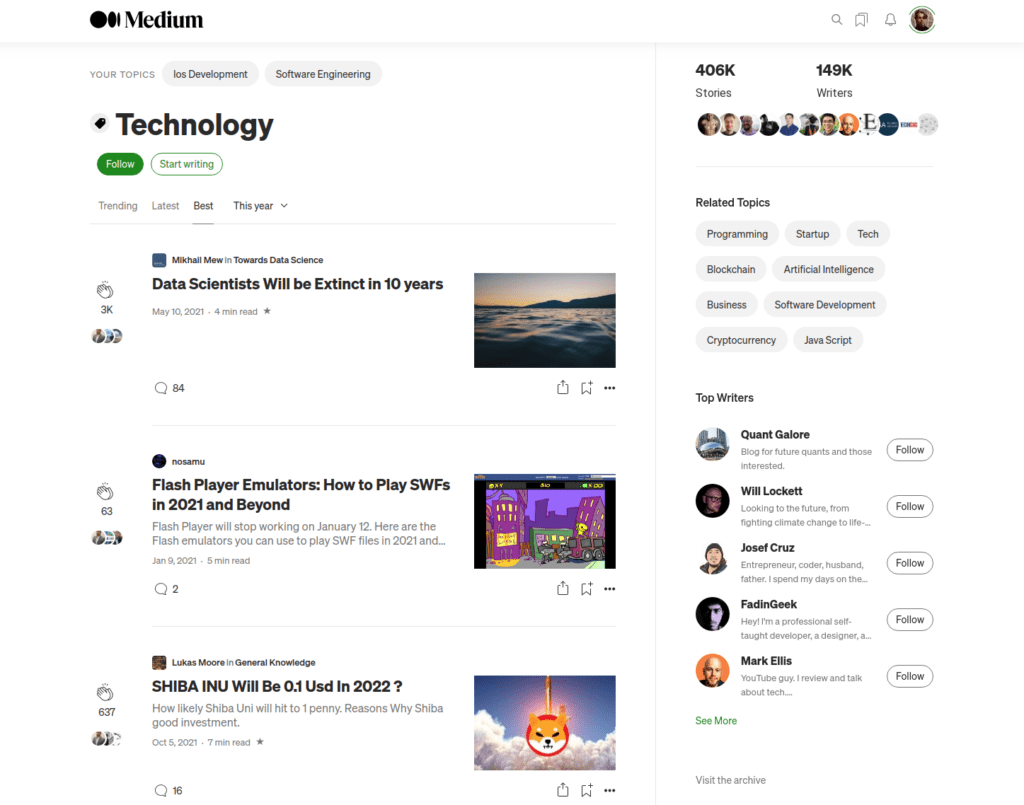The width and height of the screenshot is (1024, 805).
Task: Open the General Knowledge publication link
Action: [275, 663]
